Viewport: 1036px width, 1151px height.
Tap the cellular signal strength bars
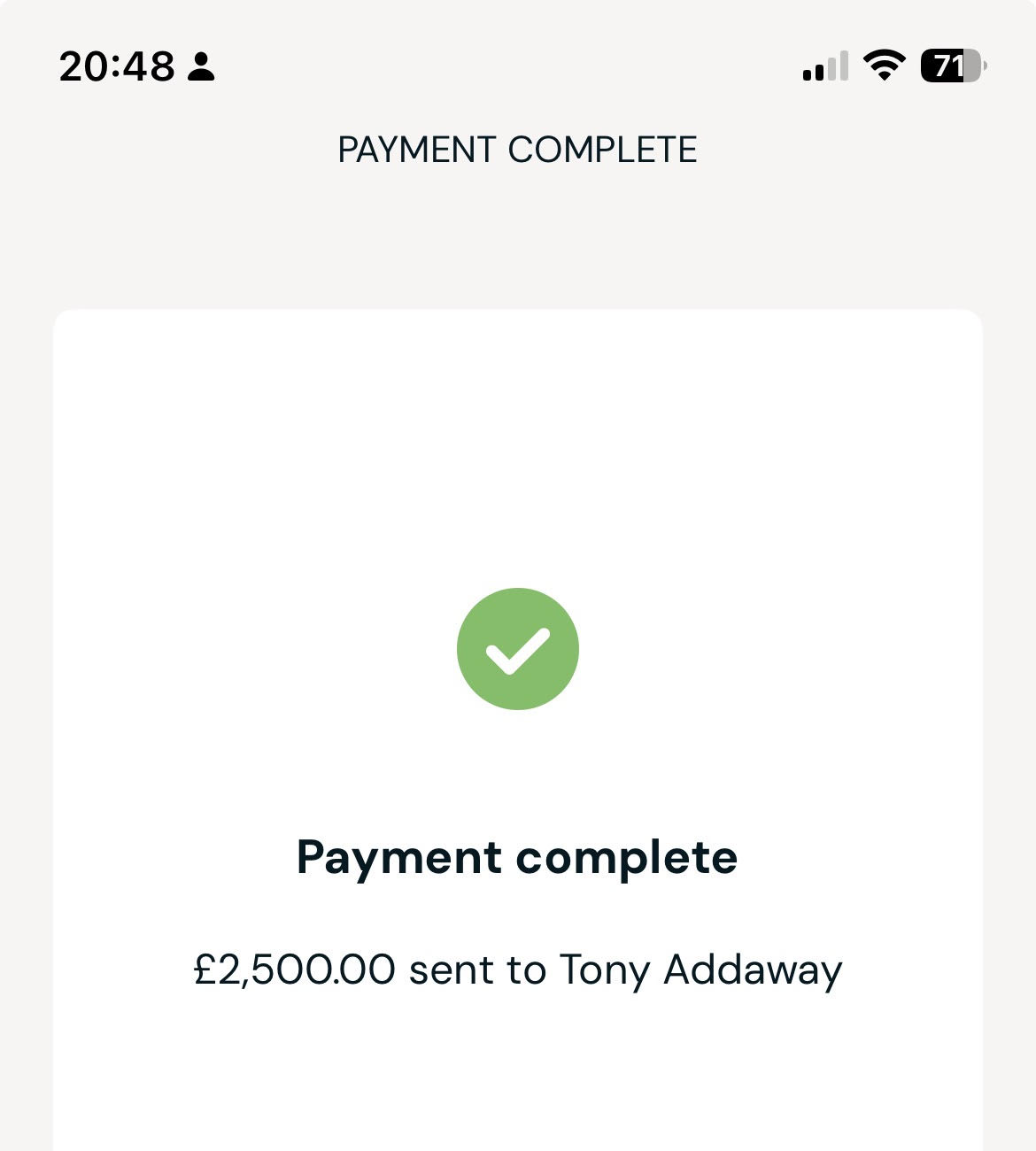(824, 67)
